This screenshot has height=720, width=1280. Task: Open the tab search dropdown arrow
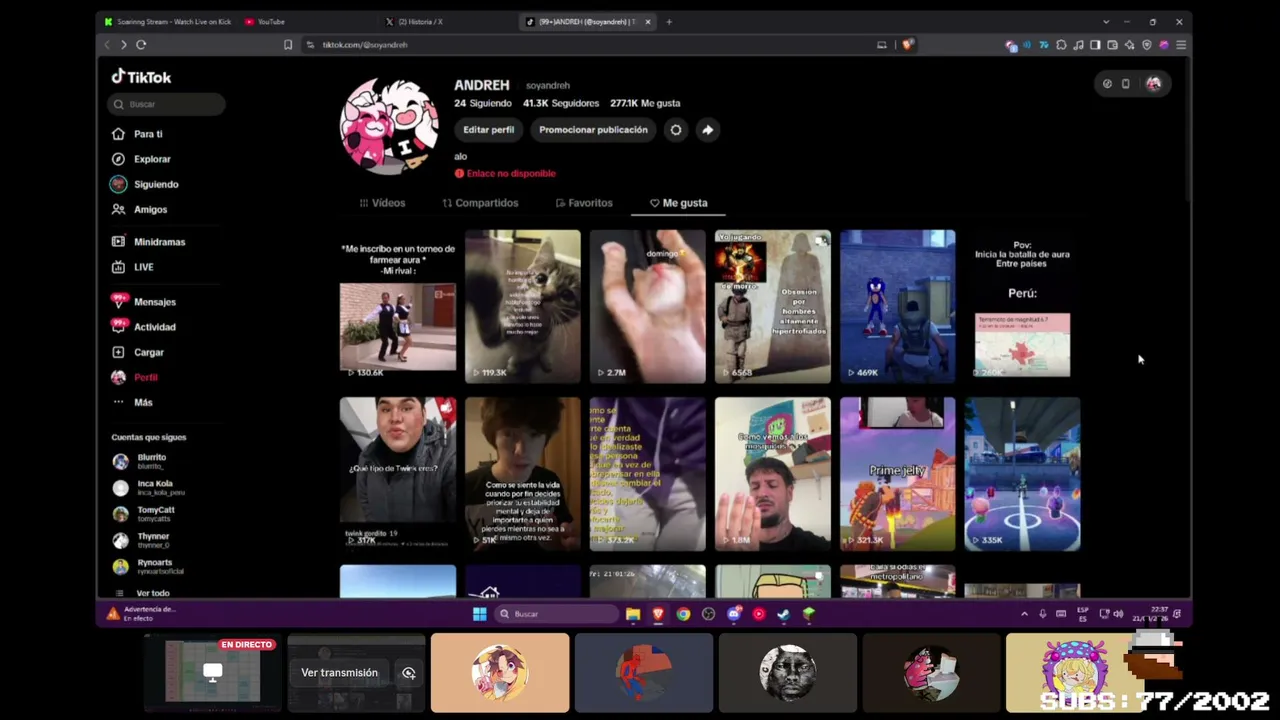click(x=1105, y=22)
